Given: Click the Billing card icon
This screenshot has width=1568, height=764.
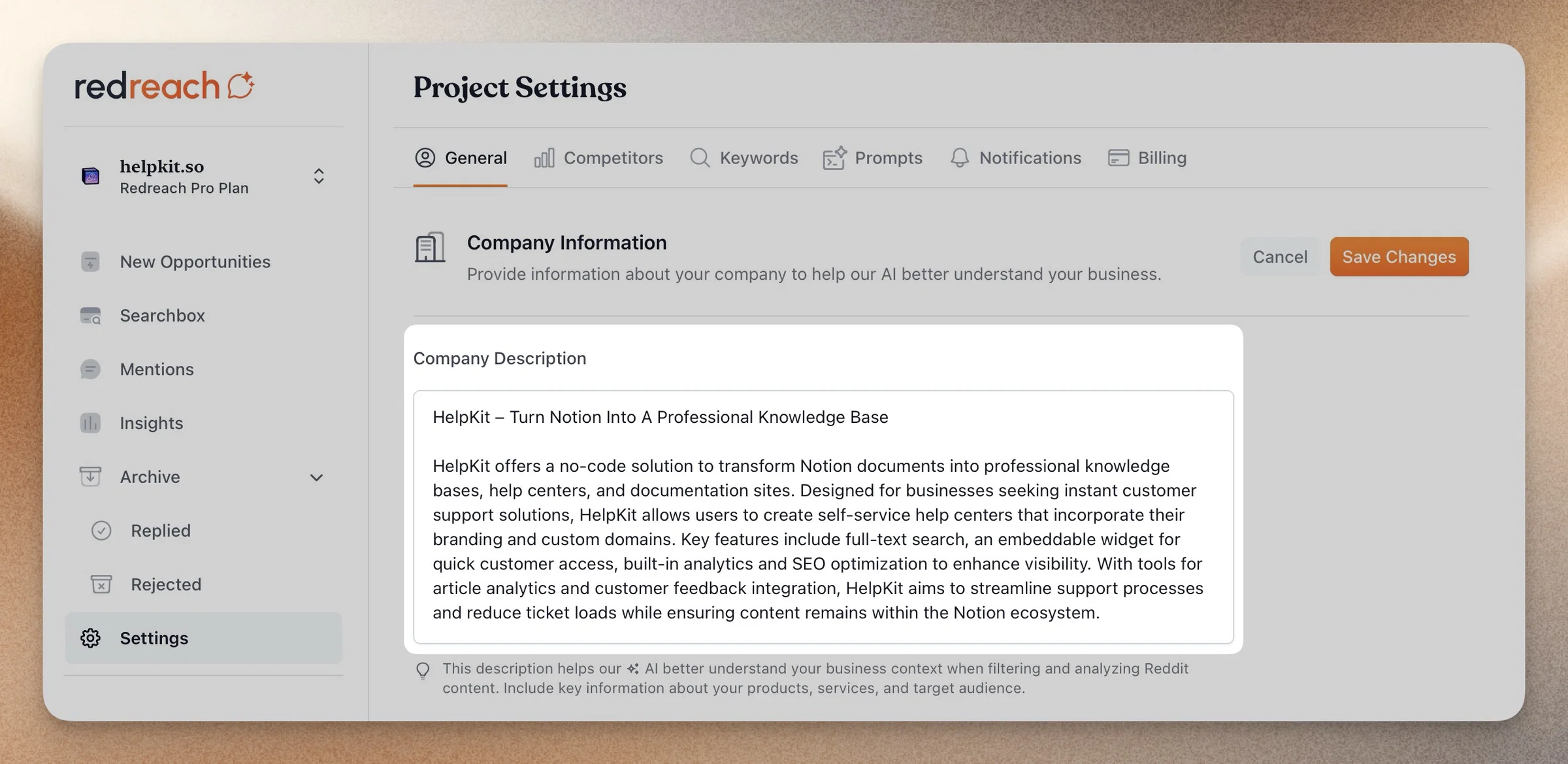Looking at the screenshot, I should pyautogui.click(x=1119, y=158).
